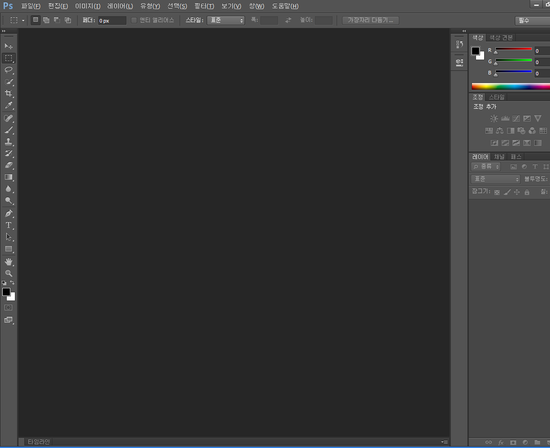Image resolution: width=550 pixels, height=448 pixels.
Task: Select the History Brush tool
Action: pyautogui.click(x=8, y=153)
